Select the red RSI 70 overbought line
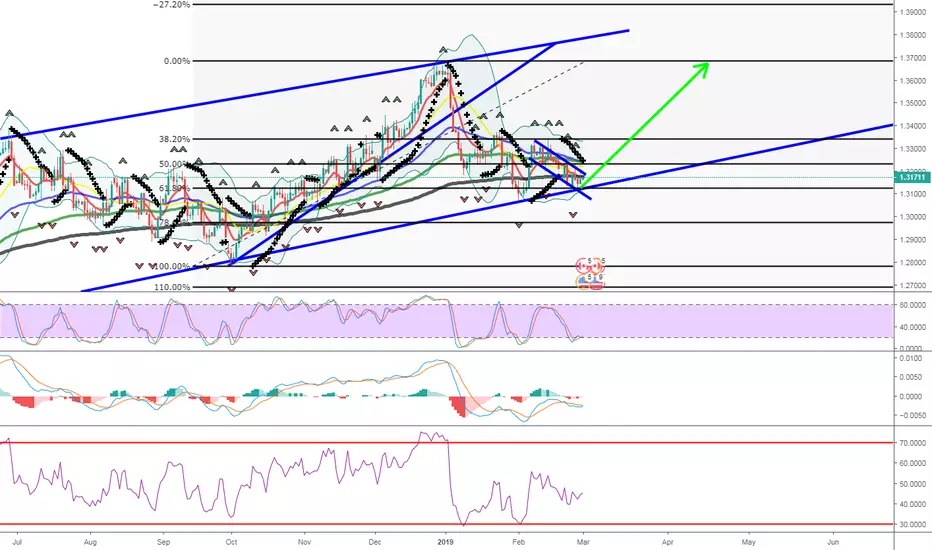 click(x=446, y=443)
